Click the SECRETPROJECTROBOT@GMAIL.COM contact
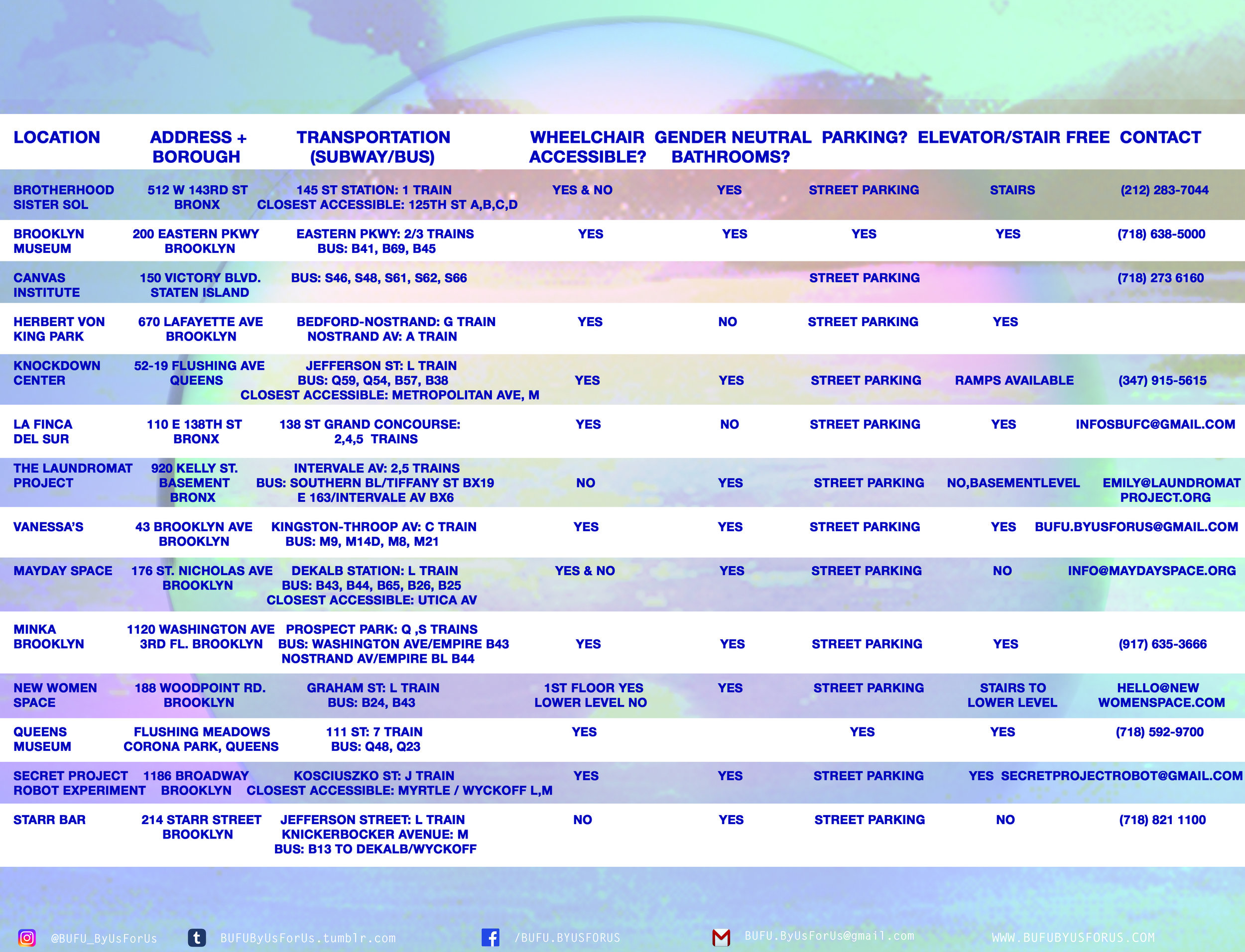Screen dimensions: 1245x952 click(1121, 776)
